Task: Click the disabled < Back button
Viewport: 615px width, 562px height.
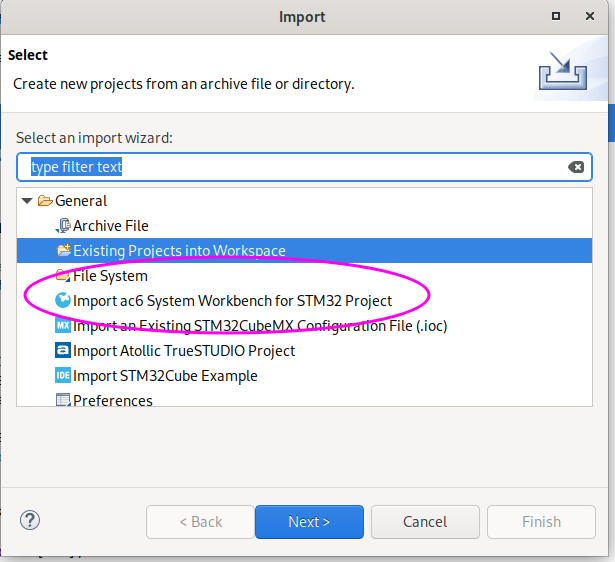Action: (x=200, y=522)
